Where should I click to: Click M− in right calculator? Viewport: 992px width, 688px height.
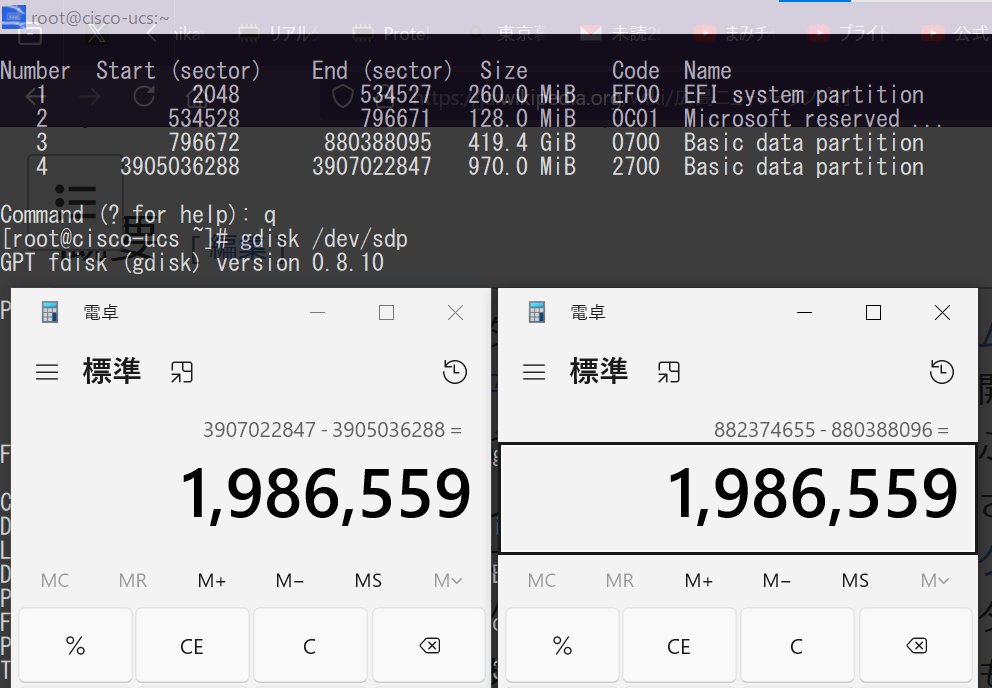point(777,580)
